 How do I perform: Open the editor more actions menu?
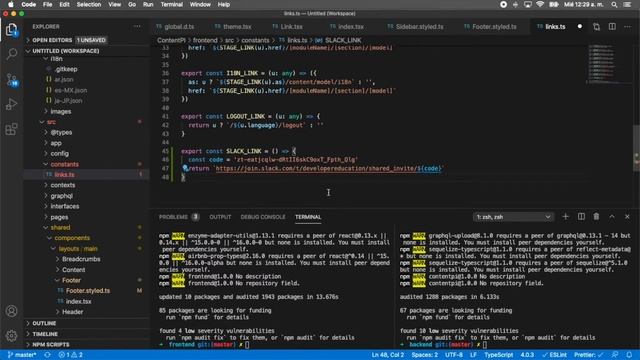627,27
